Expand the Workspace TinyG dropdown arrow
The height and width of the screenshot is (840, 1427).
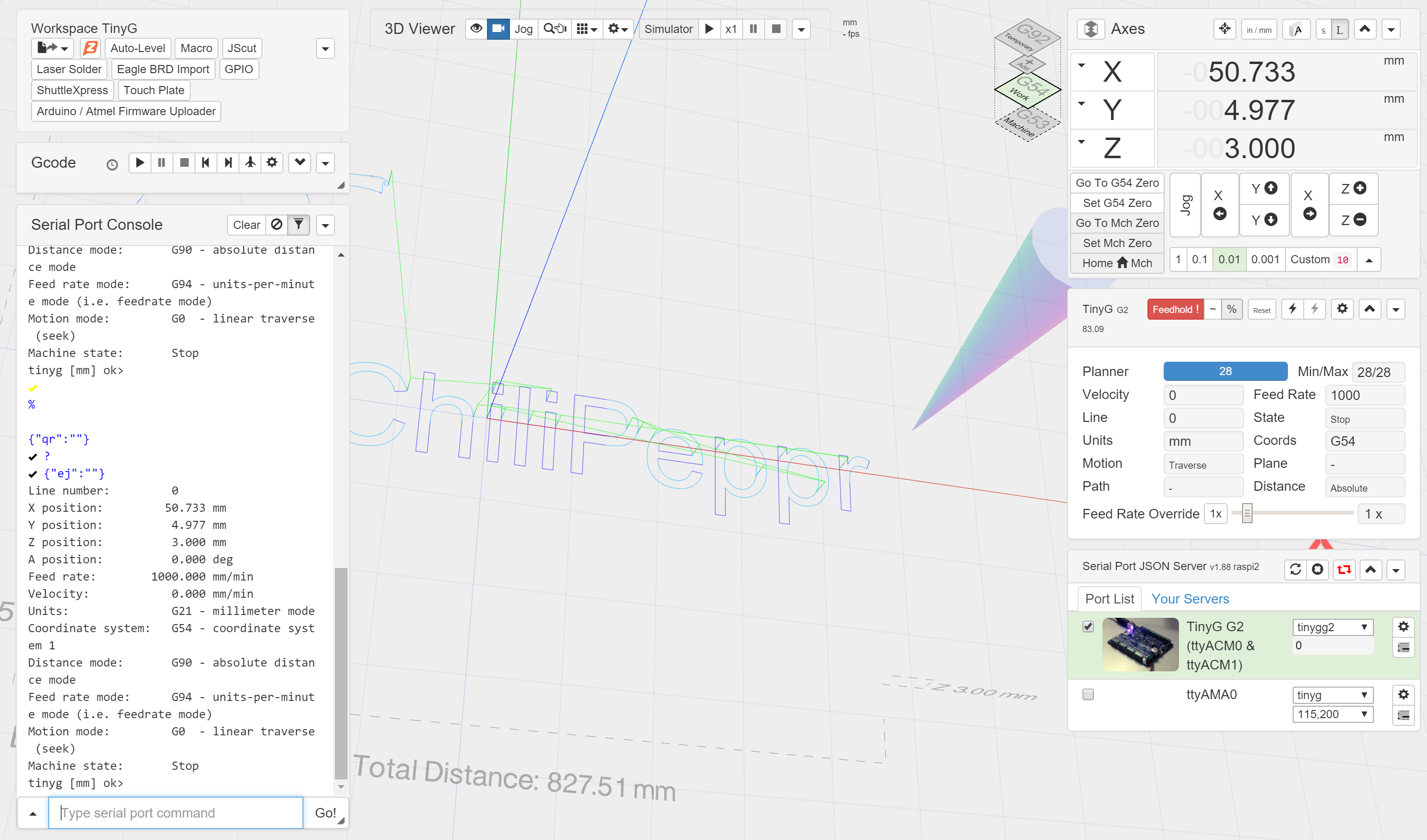[325, 49]
